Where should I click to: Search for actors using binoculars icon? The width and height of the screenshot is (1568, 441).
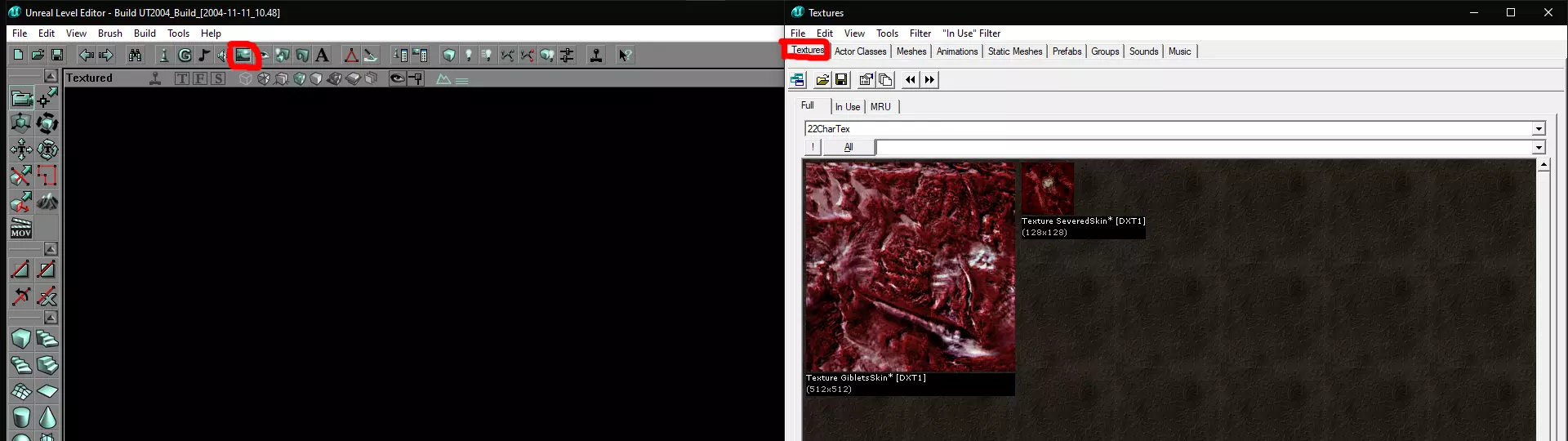[x=135, y=55]
